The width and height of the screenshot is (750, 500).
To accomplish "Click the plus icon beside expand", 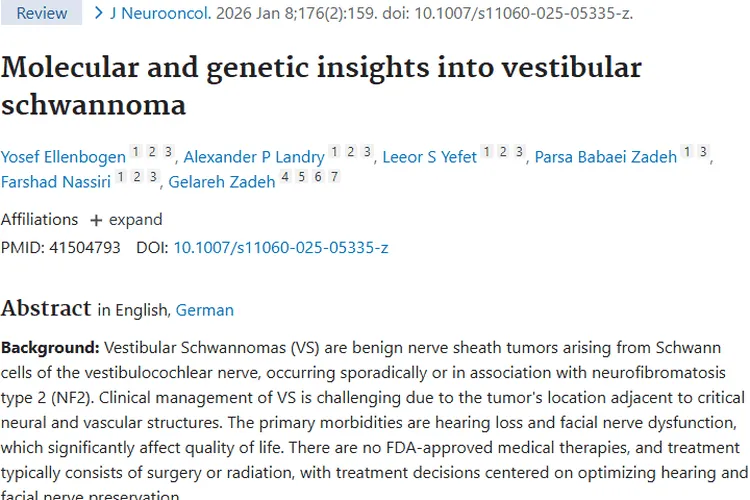I will click(x=96, y=220).
